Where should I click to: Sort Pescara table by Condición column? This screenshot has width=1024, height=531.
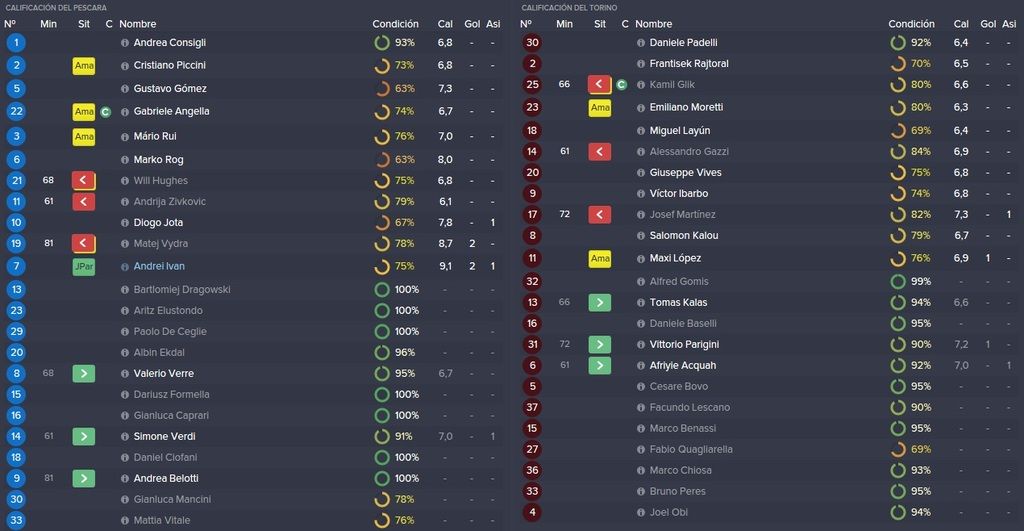click(395, 24)
